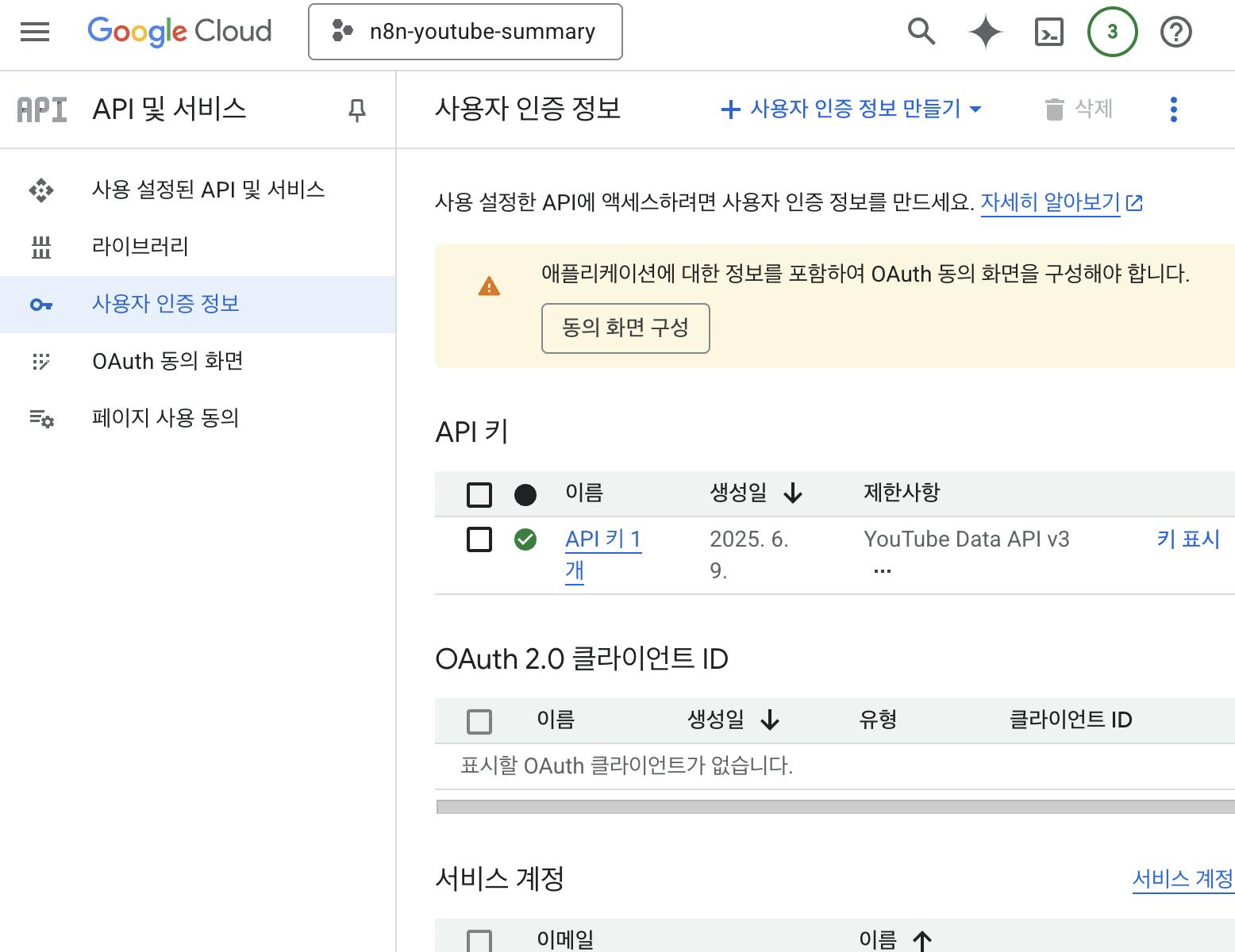Toggle the 서비스 계정 header checkbox
This screenshot has width=1235, height=952.
479,941
